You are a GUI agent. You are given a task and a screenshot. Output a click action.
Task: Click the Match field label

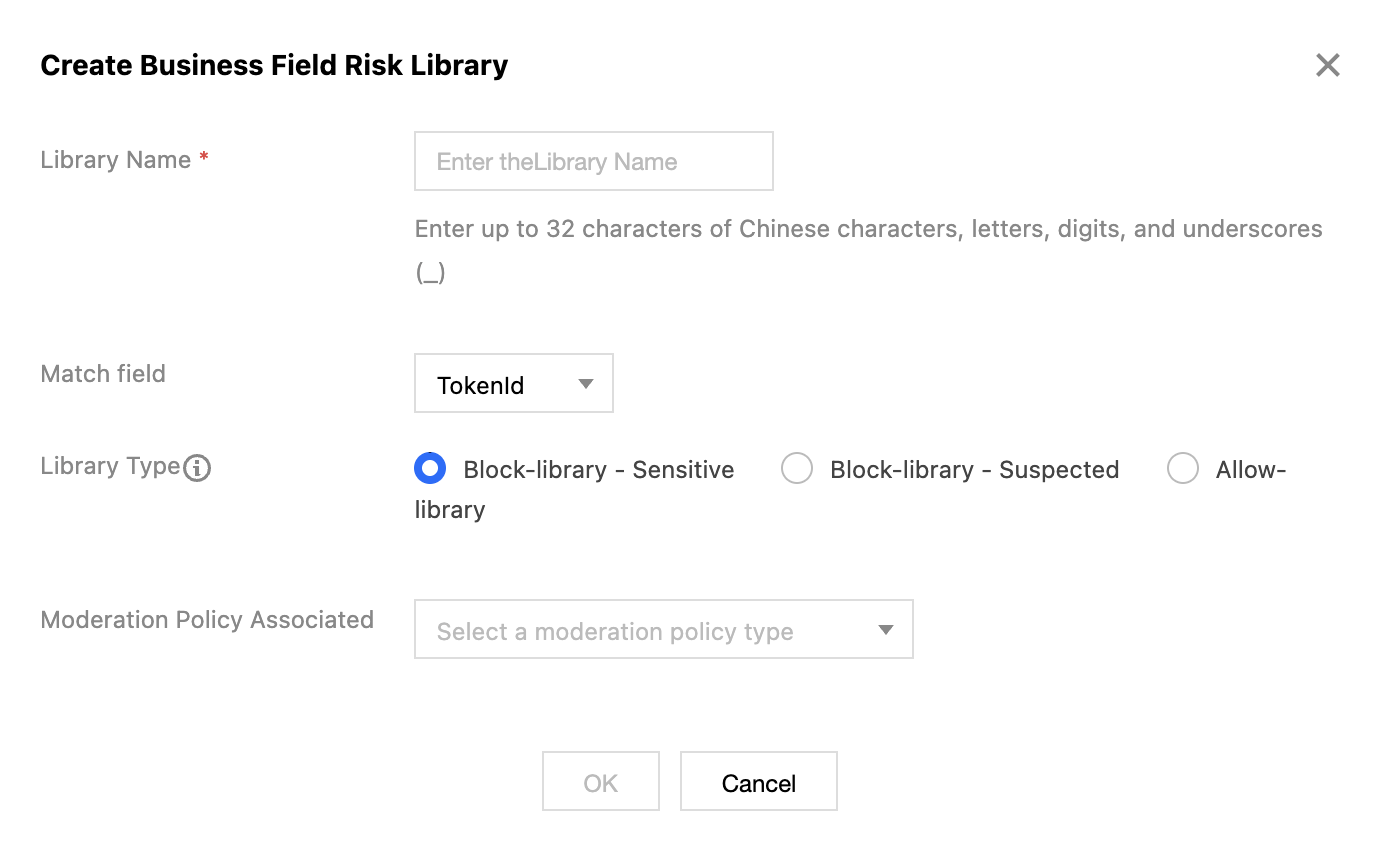(103, 374)
